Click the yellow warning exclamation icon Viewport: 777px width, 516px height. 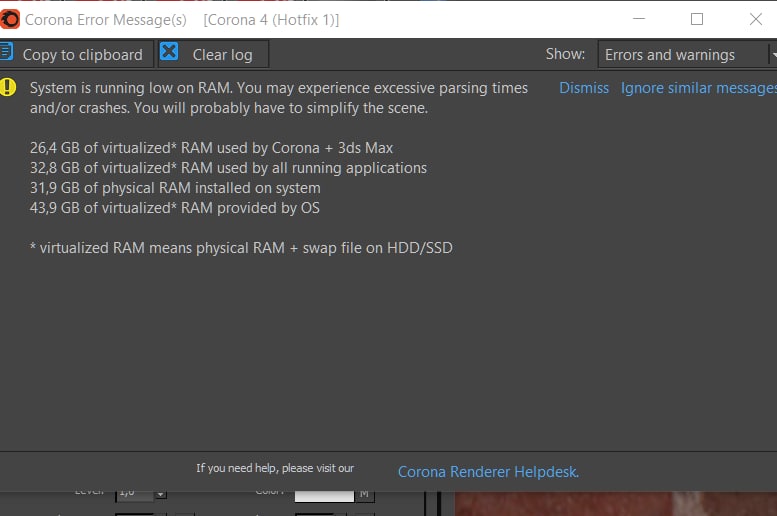tap(8, 87)
